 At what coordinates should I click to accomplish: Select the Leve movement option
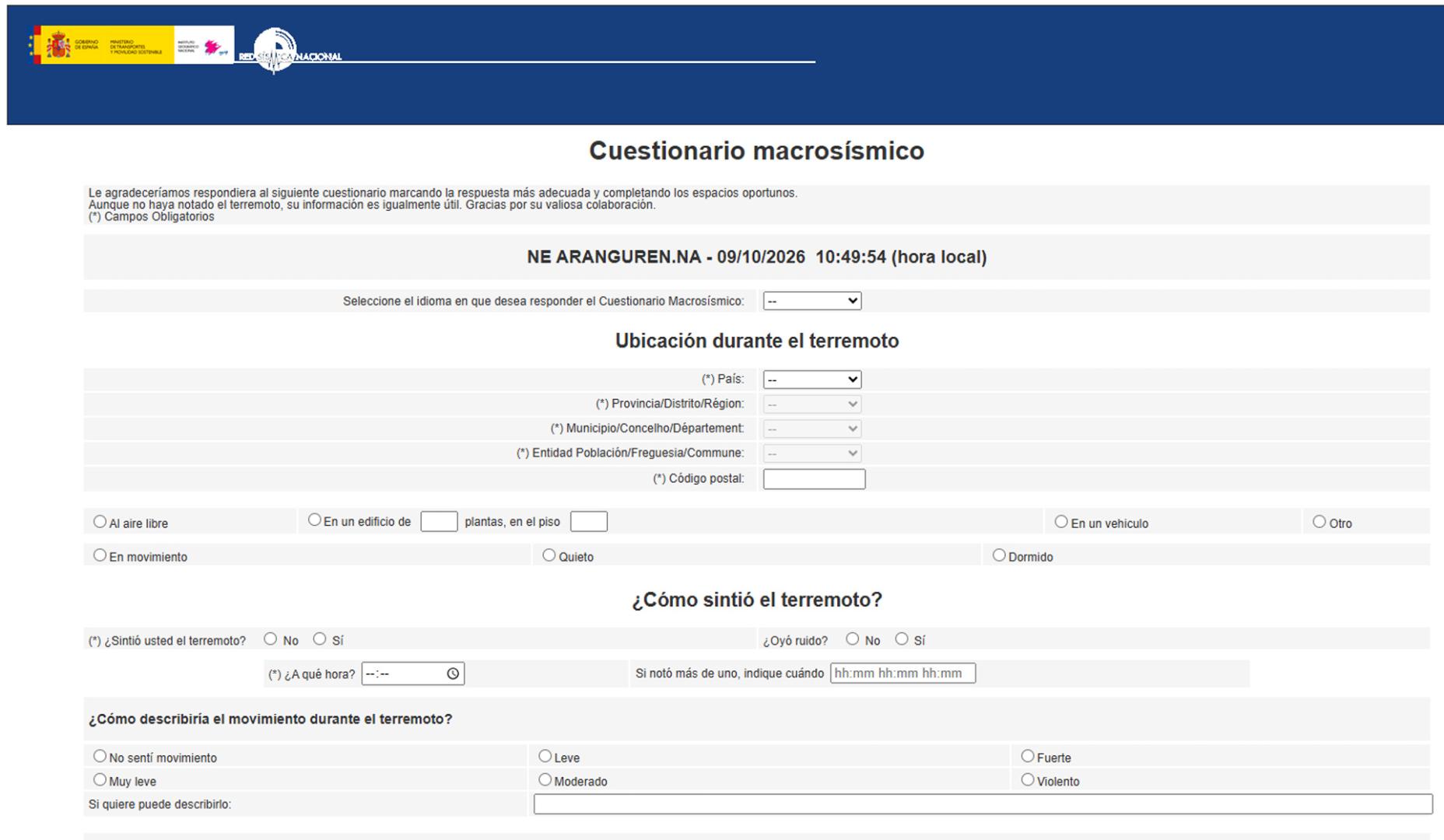point(545,756)
